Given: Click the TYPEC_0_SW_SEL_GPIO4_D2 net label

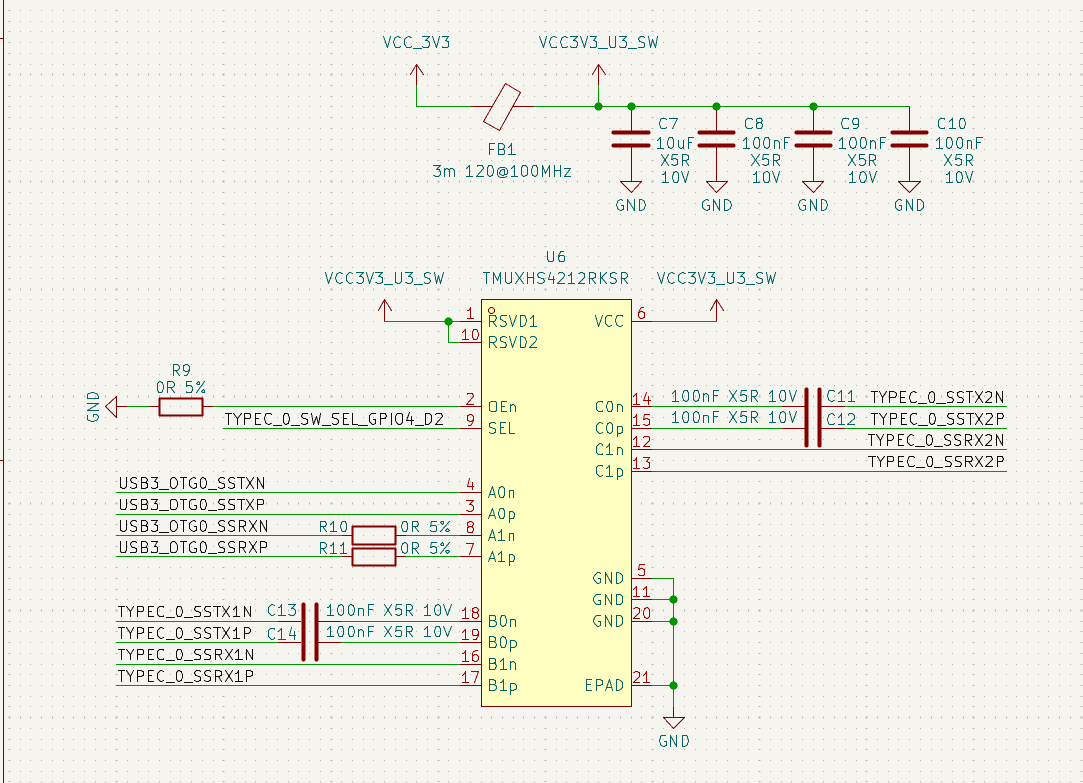Looking at the screenshot, I should (334, 420).
